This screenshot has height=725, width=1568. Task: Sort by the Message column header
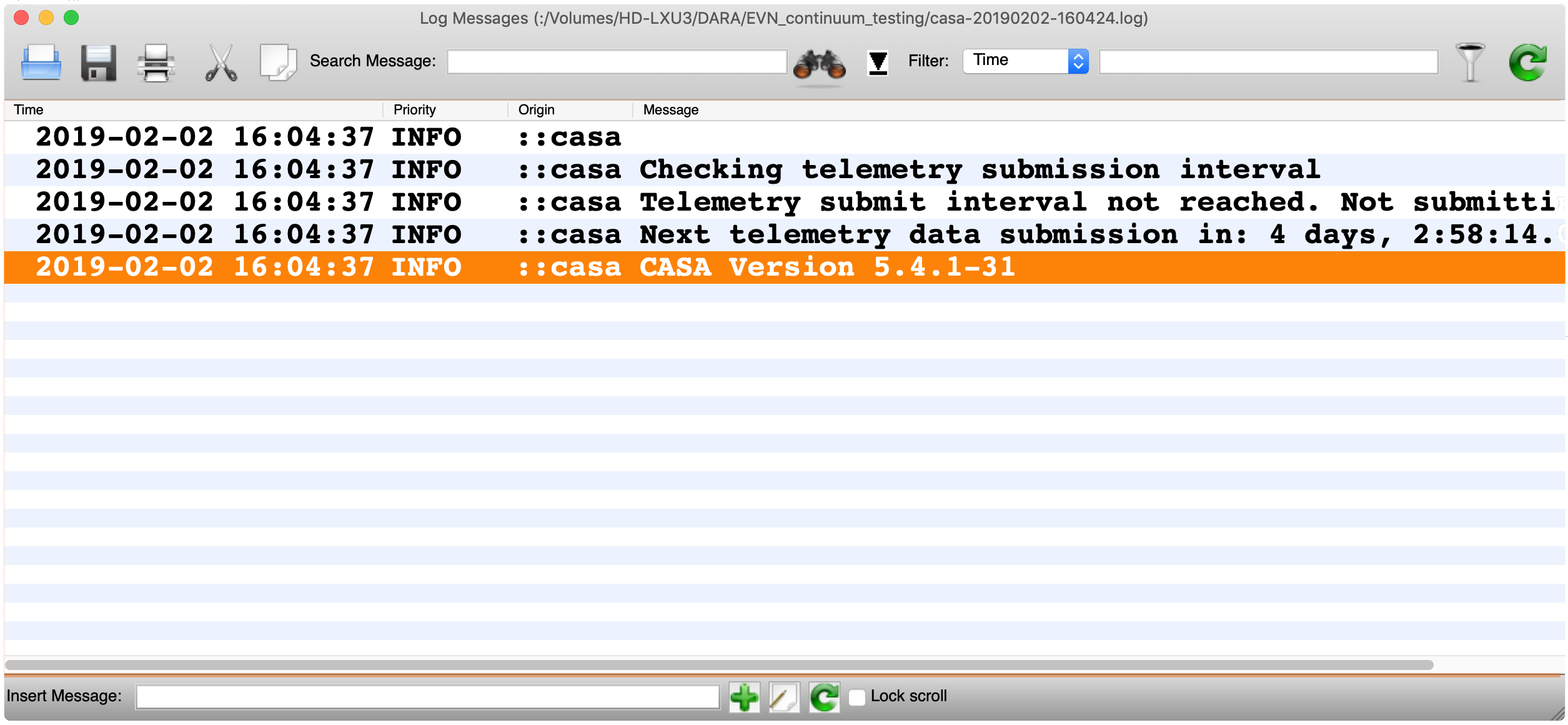pyautogui.click(x=1099, y=110)
